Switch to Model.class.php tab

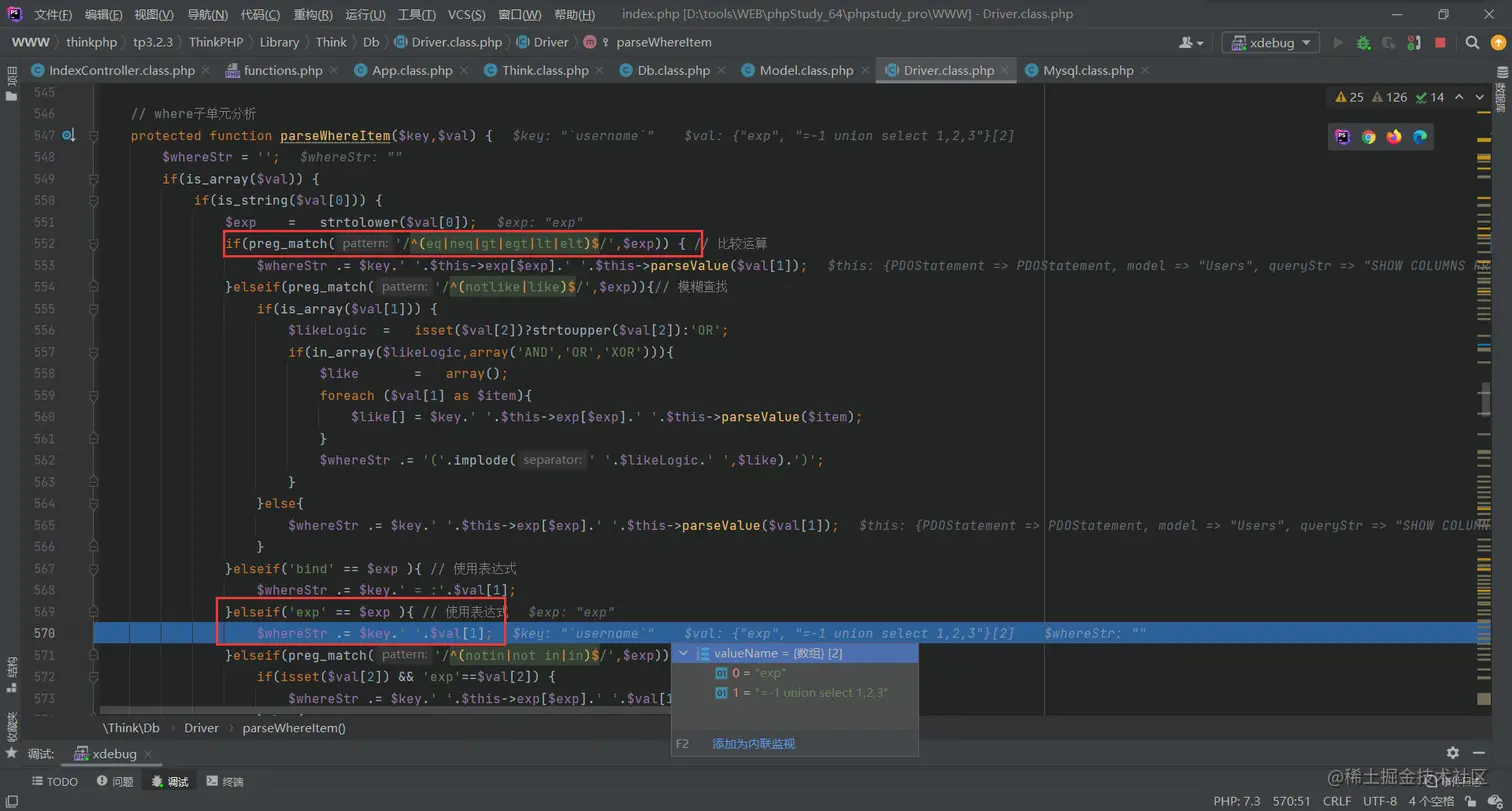coord(806,71)
